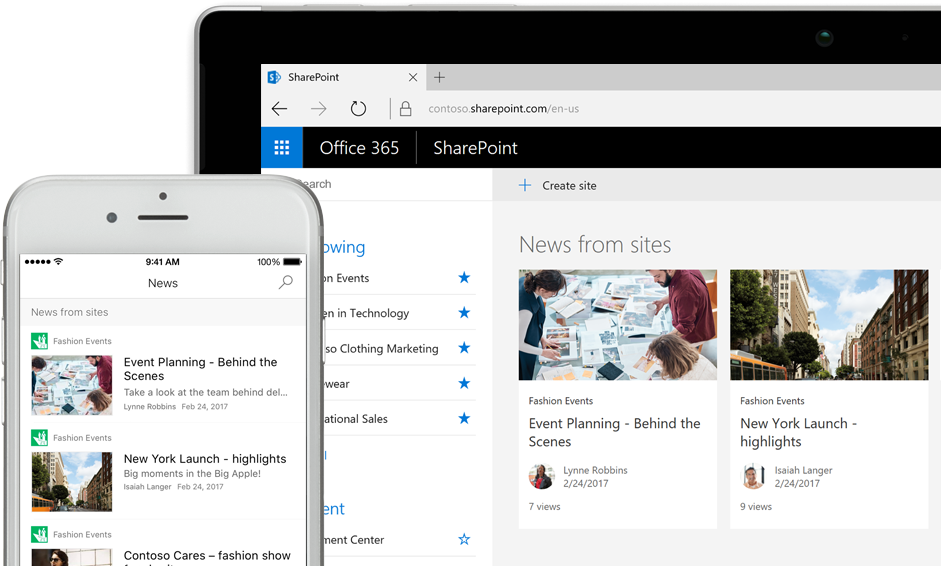Click 'Fashion Events' label on Event Planning card
This screenshot has height=566, width=941.
[x=561, y=401]
